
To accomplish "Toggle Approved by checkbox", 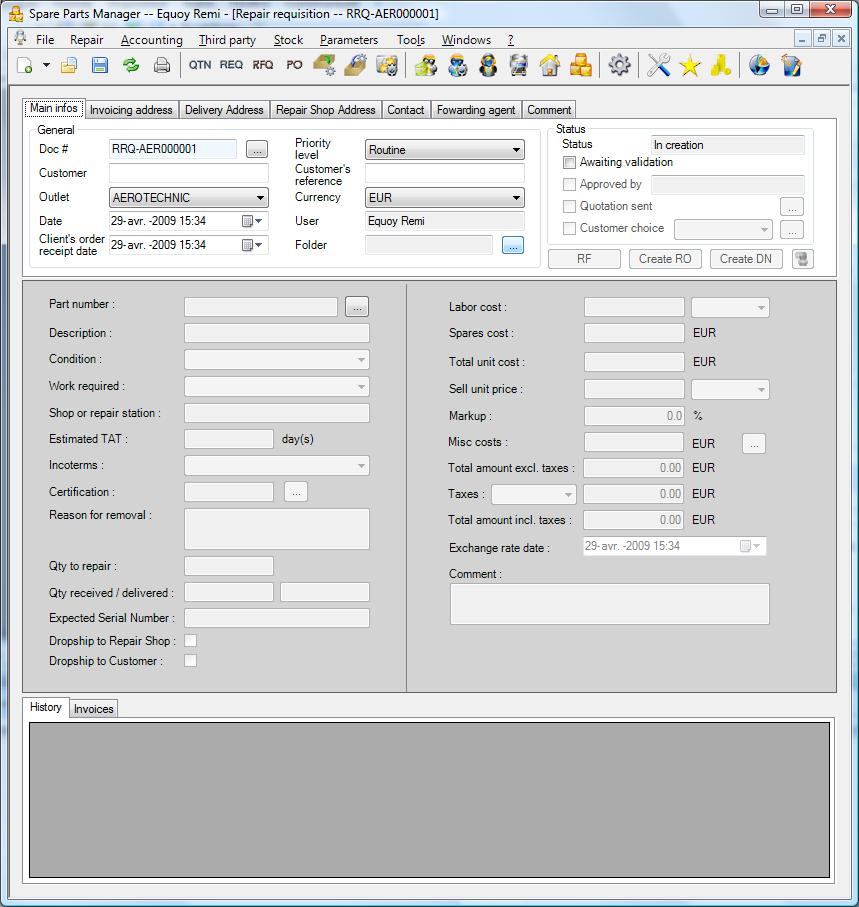I will (x=569, y=185).
